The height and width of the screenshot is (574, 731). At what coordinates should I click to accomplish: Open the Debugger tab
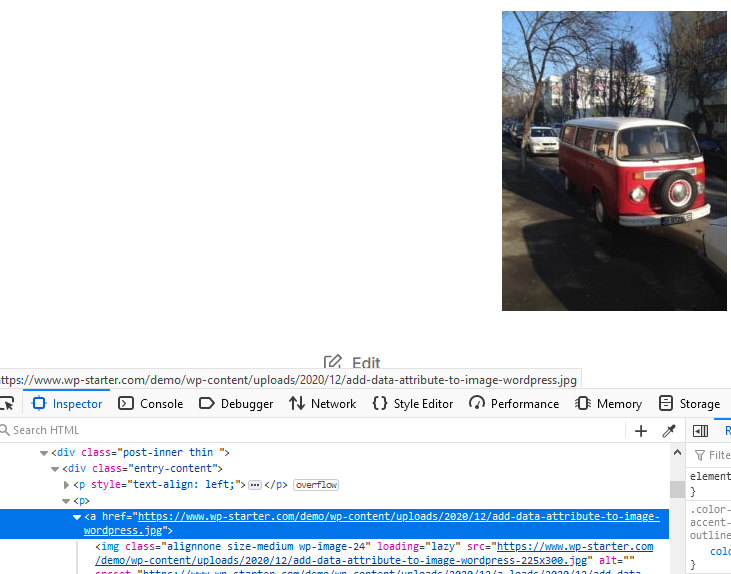(236, 403)
